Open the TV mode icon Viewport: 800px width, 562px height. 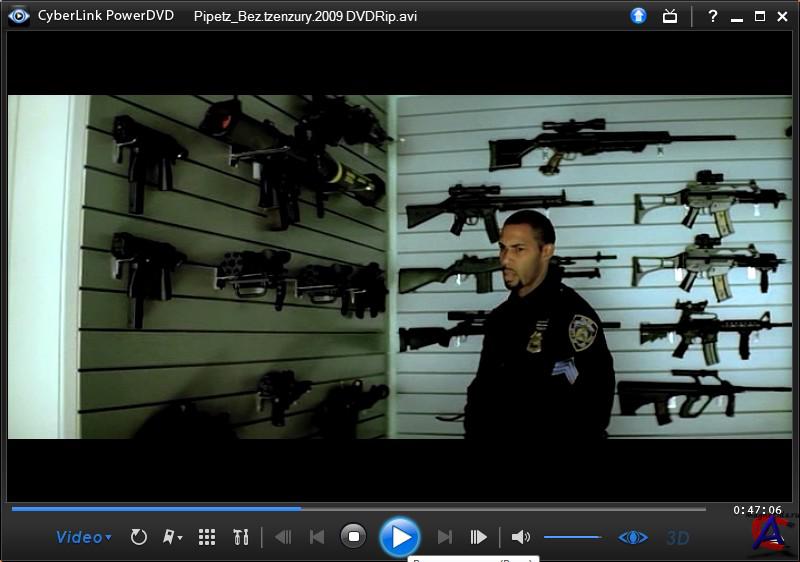coord(670,16)
